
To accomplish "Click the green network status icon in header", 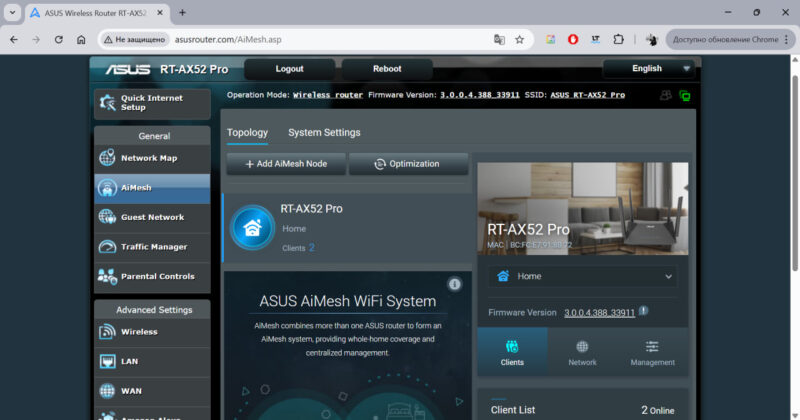I will 685,95.
